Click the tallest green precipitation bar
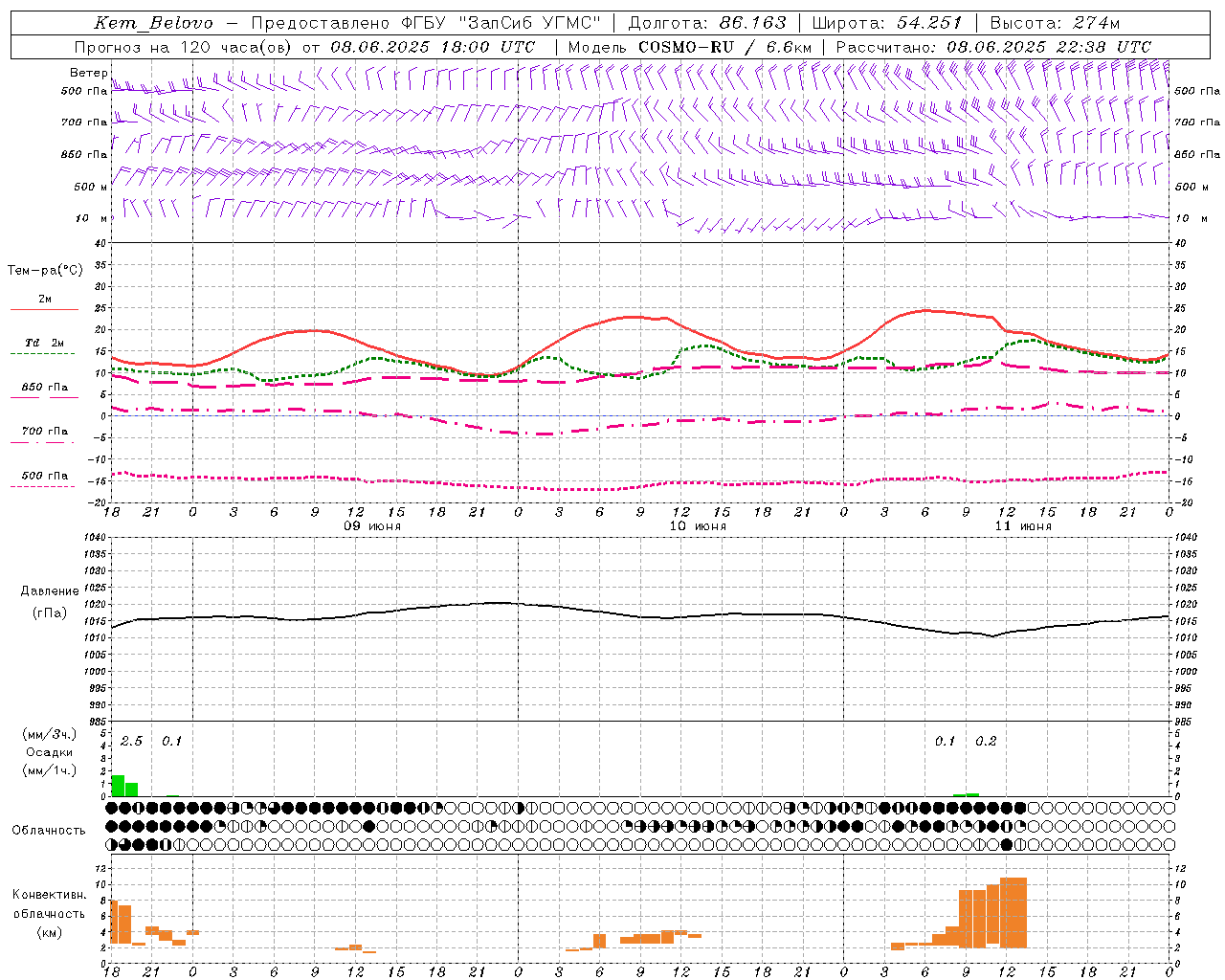 point(118,786)
